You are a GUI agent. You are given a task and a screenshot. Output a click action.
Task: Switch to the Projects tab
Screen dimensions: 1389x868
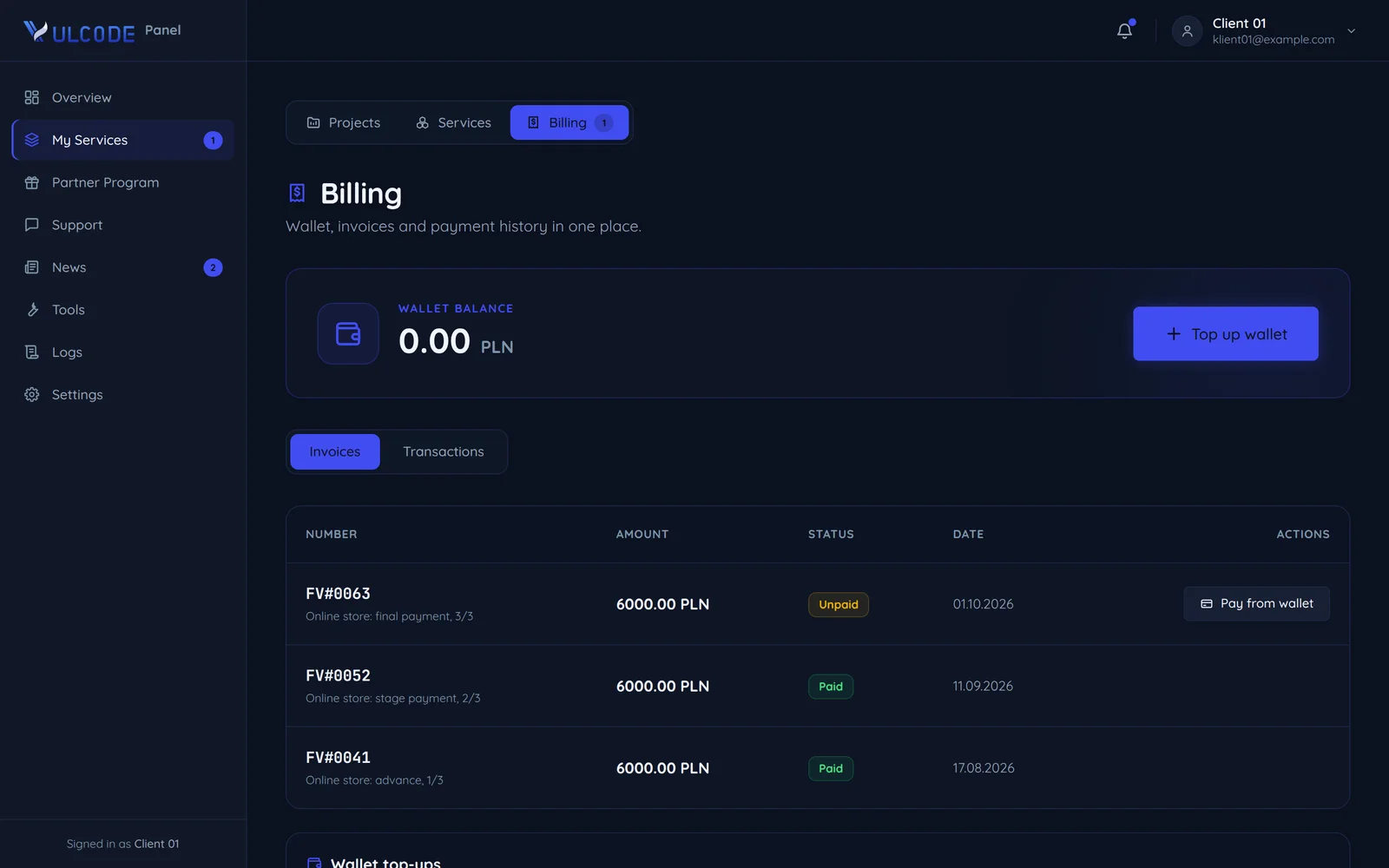[343, 122]
